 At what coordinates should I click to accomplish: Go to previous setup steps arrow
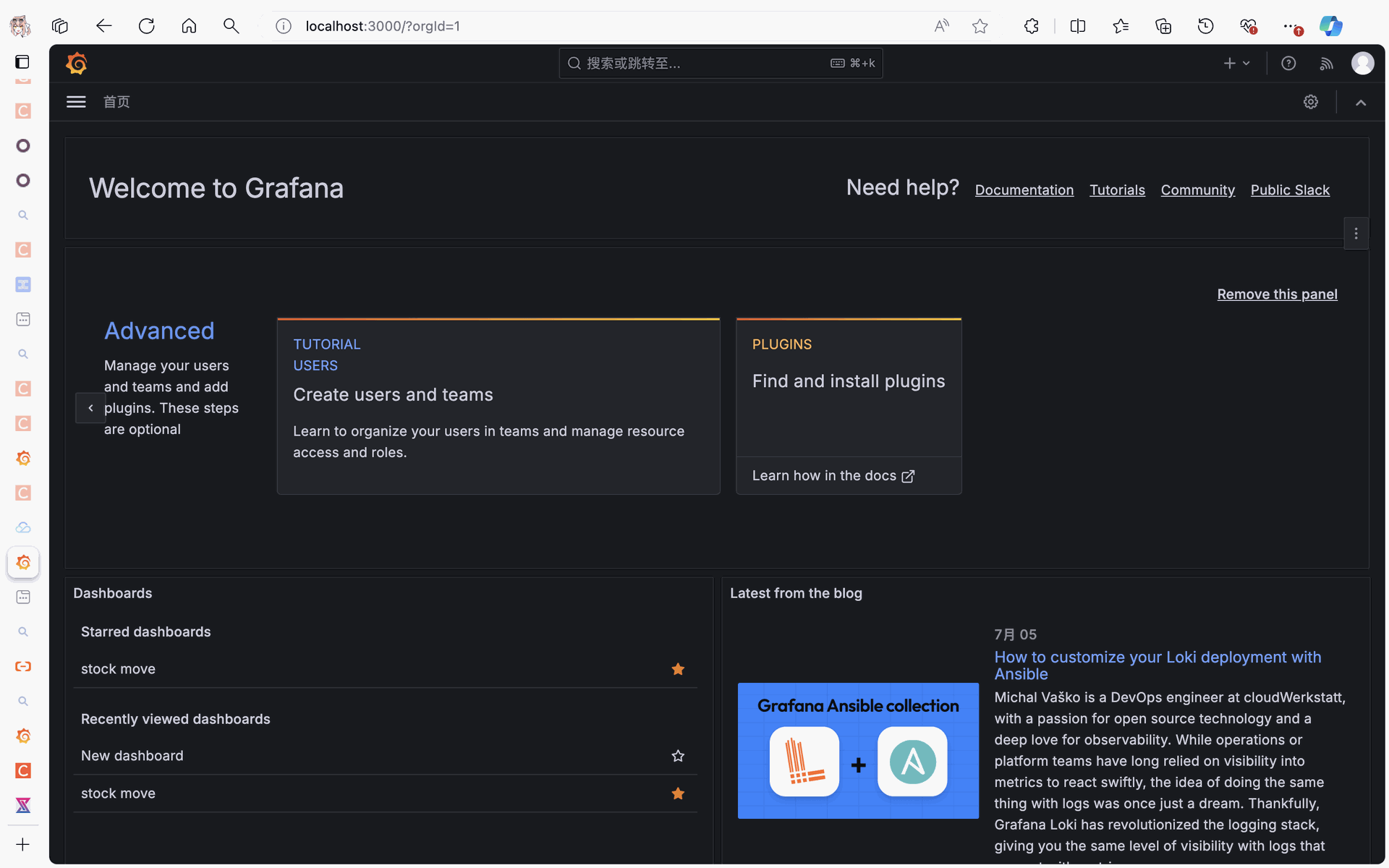click(90, 408)
